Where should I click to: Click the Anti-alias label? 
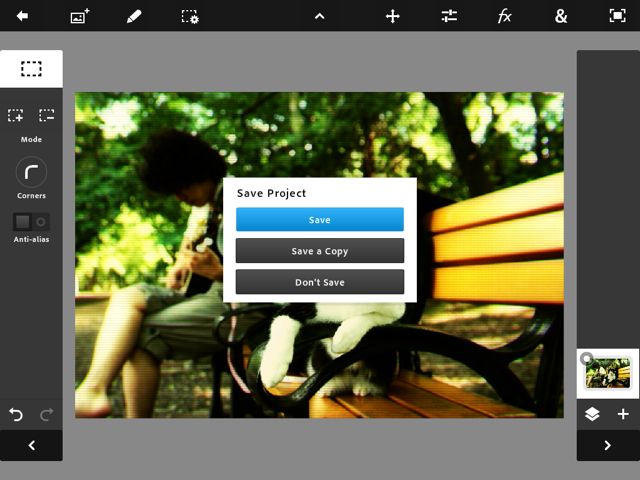coord(31,240)
